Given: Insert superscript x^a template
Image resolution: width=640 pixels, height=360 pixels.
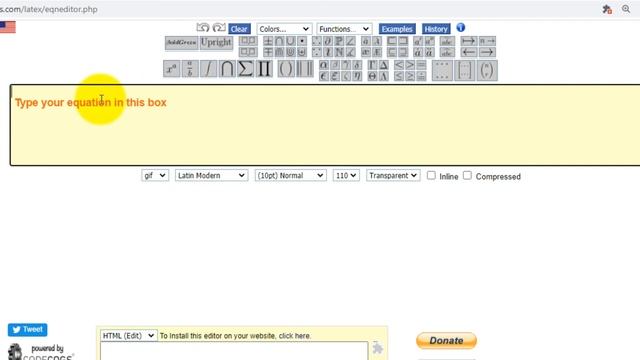Looking at the screenshot, I should [x=171, y=69].
